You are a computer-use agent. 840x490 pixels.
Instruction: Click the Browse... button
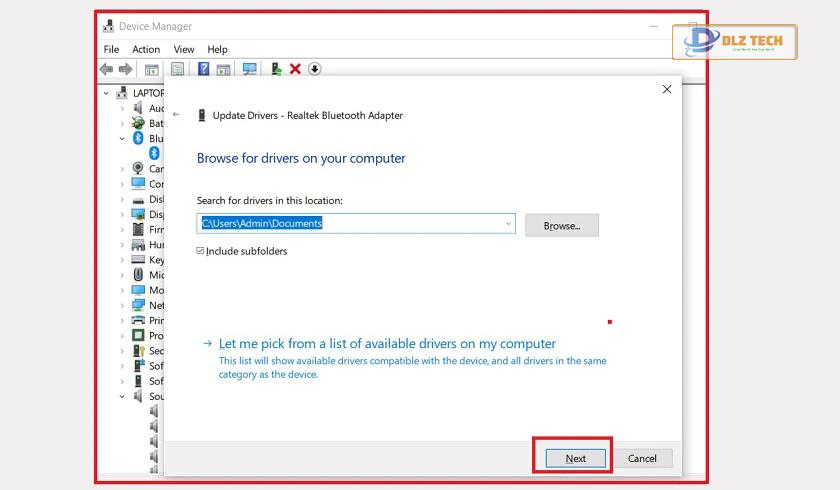[562, 225]
